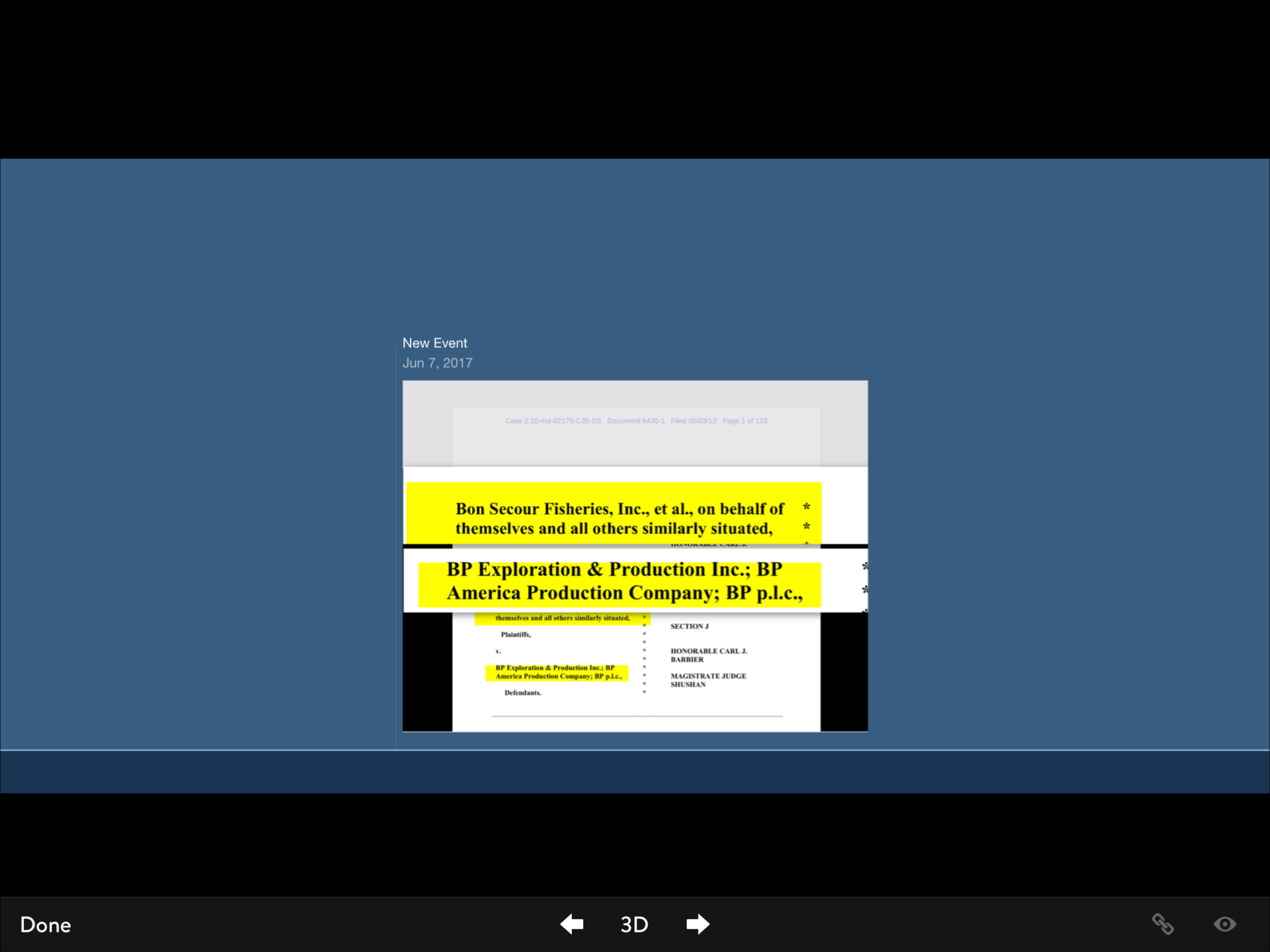This screenshot has height=952, width=1270.
Task: Click HONORABLE CARL J. BARBIER text
Action: click(709, 655)
